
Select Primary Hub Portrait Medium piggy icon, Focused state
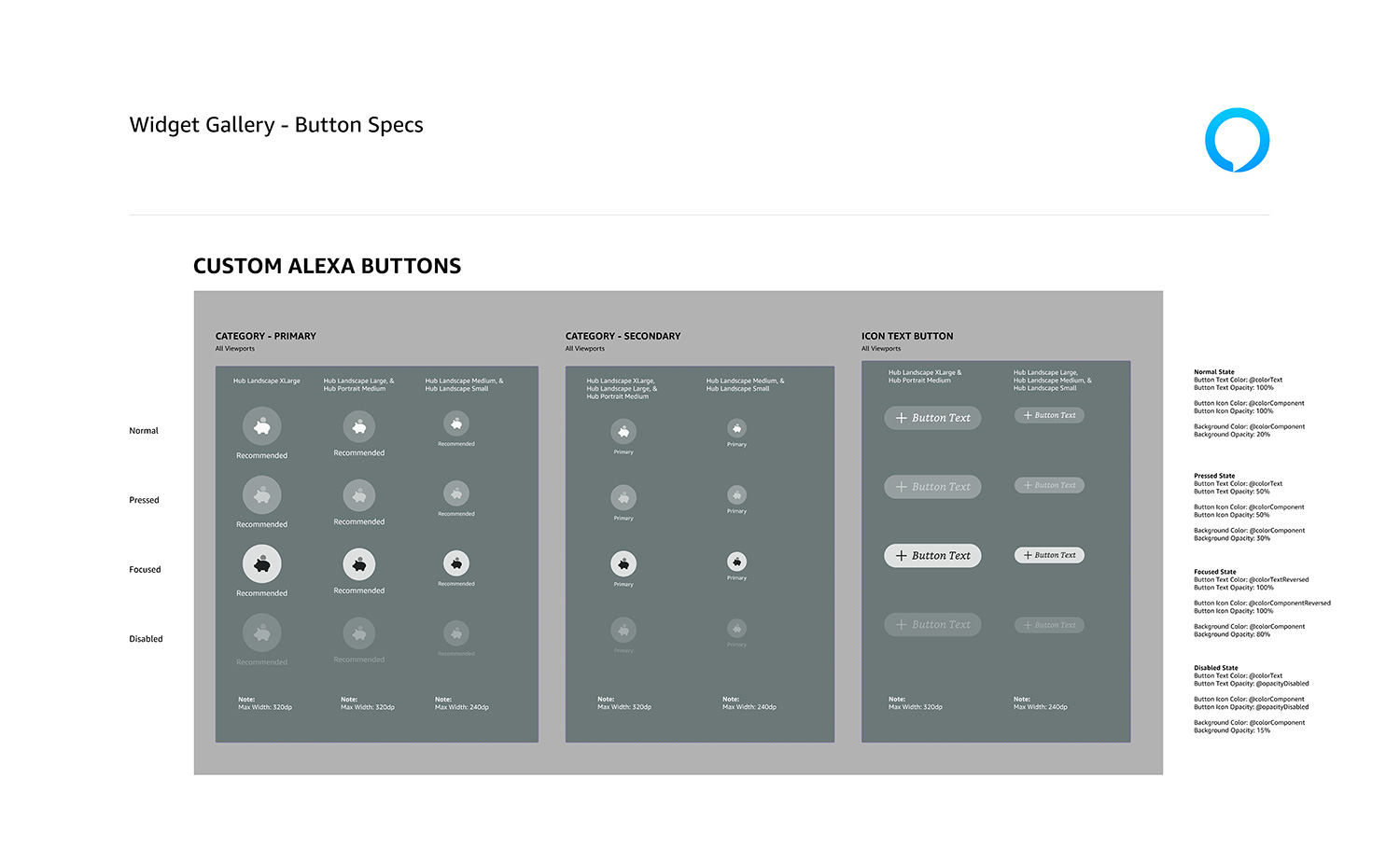359,564
